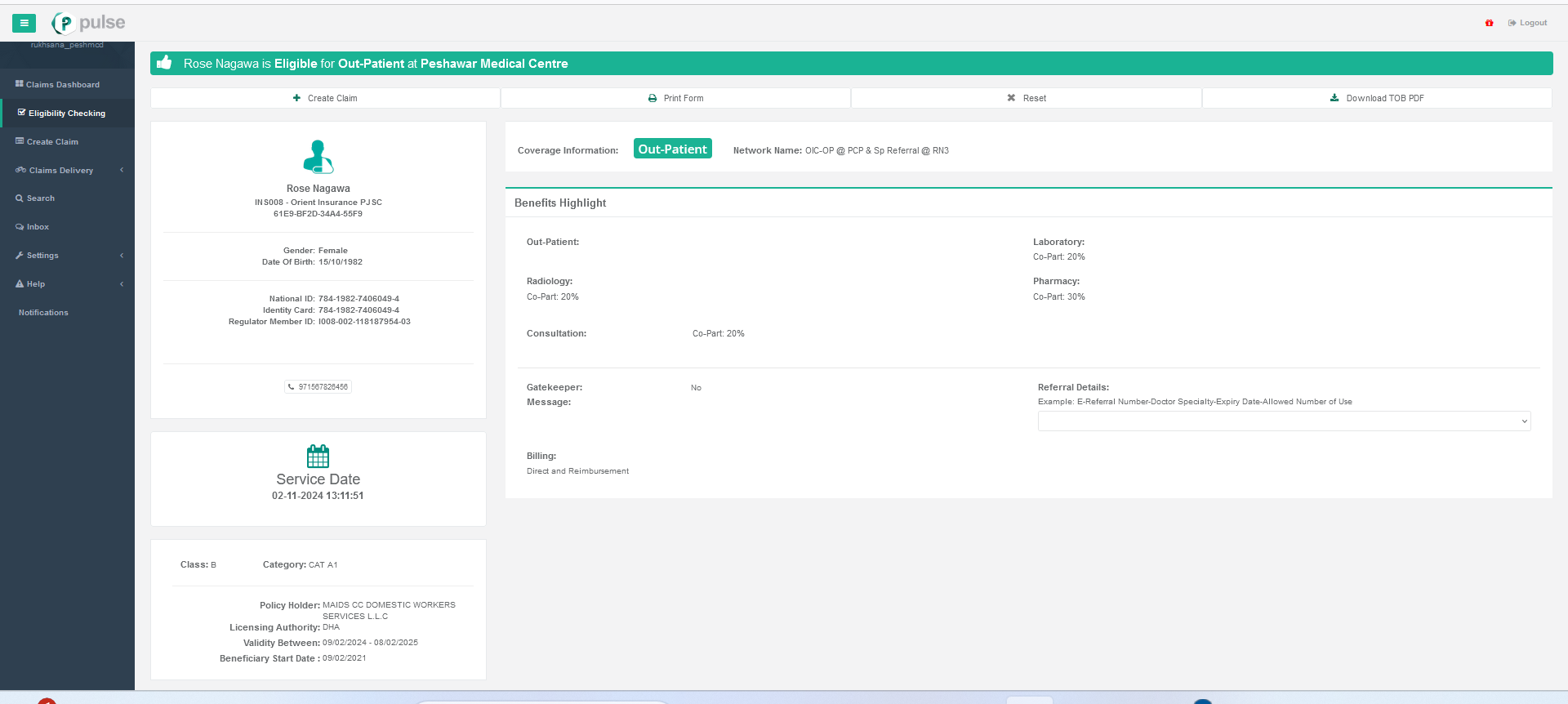Click the patient phone number badge

(x=318, y=387)
